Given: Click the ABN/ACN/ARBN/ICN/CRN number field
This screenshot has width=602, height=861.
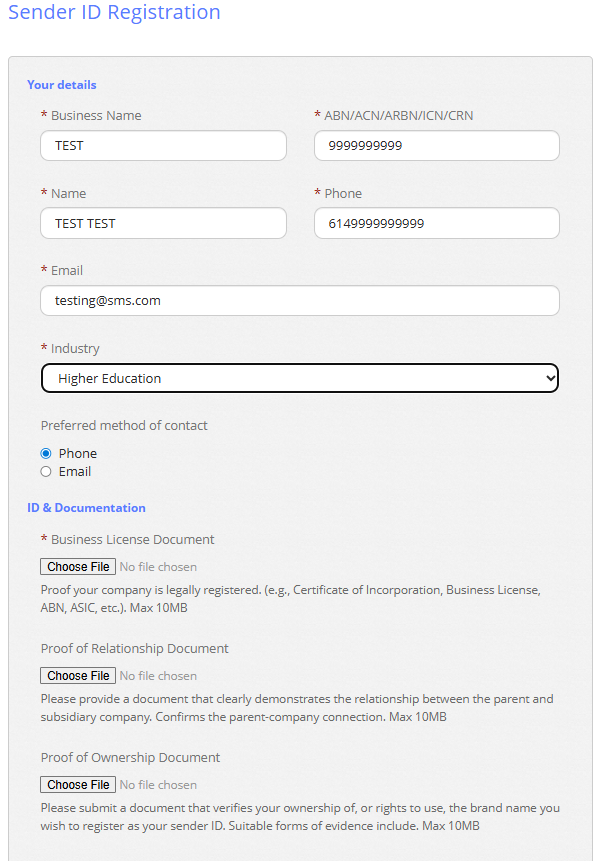Looking at the screenshot, I should 436,146.
